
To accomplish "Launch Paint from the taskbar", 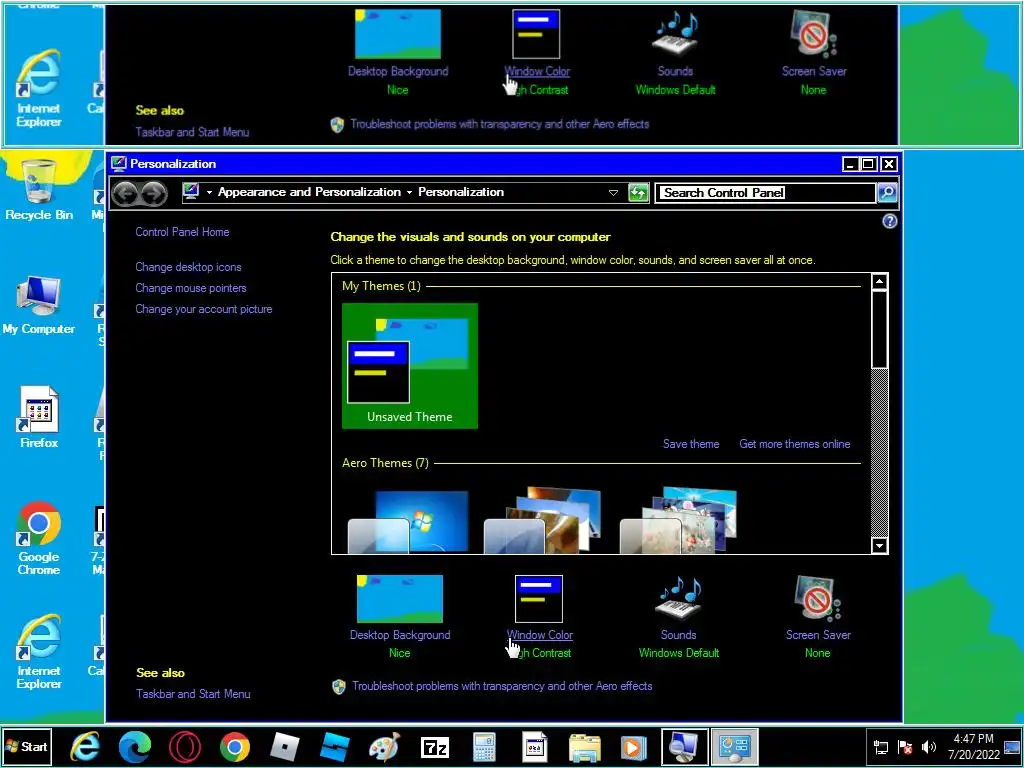I will coord(384,747).
